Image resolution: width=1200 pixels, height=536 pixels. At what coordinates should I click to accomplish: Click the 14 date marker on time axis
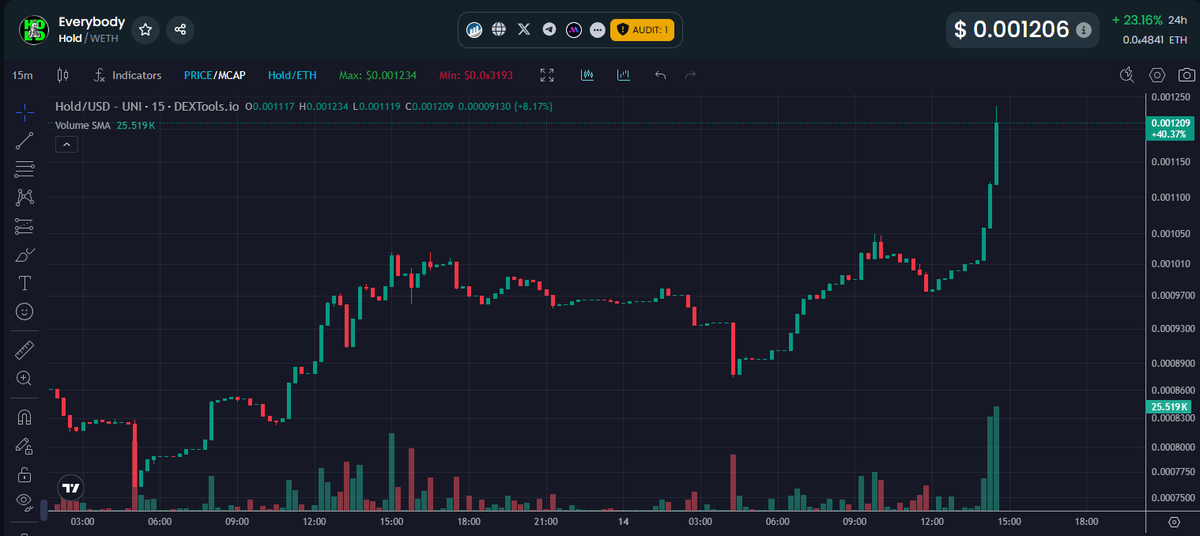623,521
